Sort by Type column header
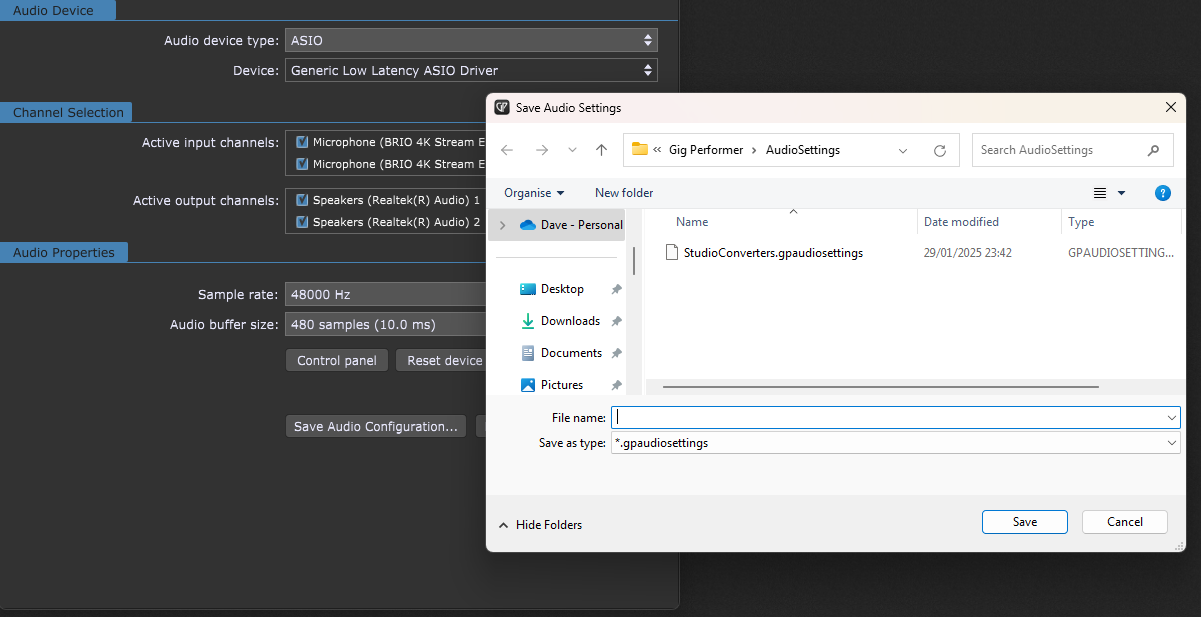The image size is (1201, 617). tap(1081, 222)
